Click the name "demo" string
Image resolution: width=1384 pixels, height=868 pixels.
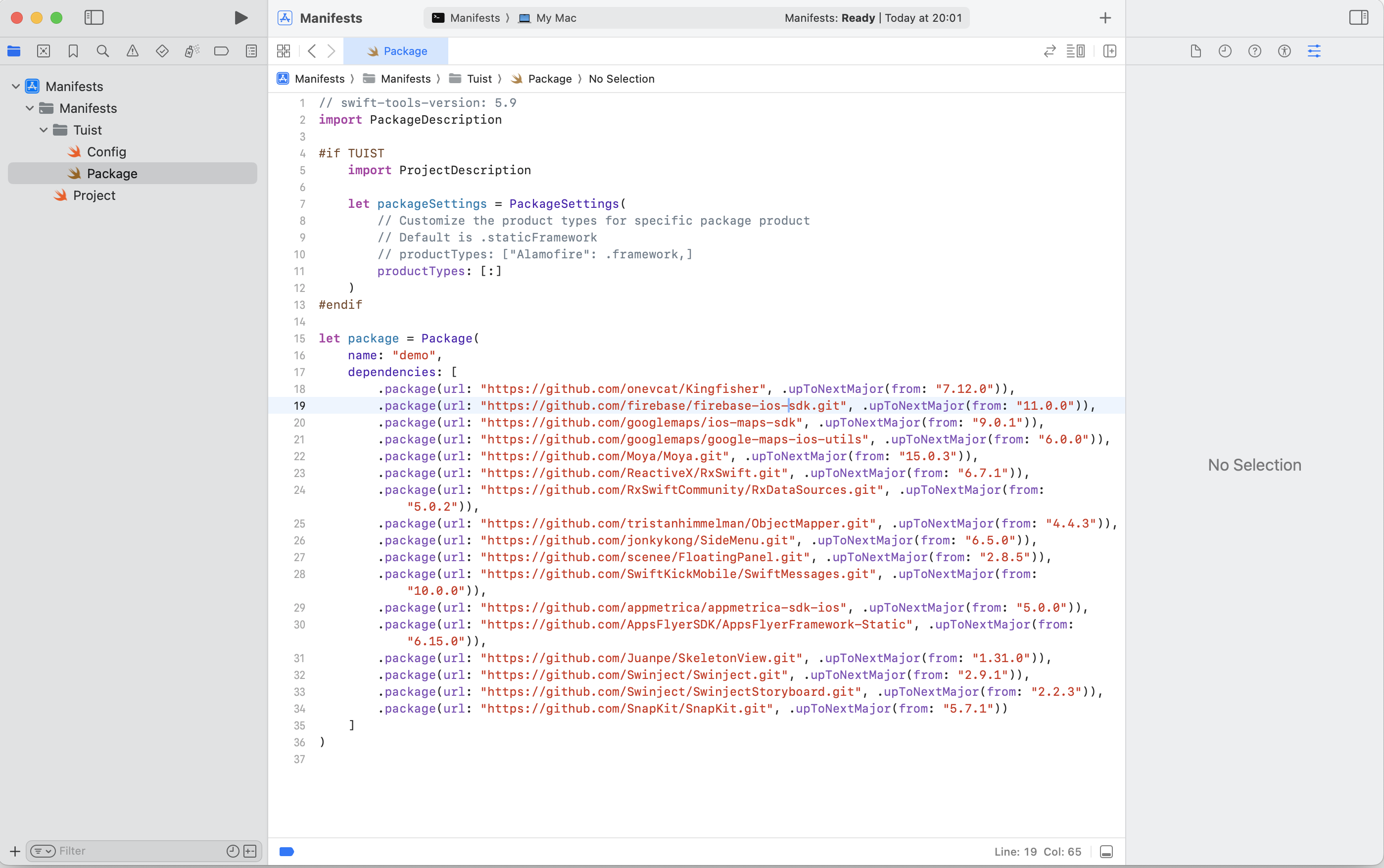tap(414, 355)
